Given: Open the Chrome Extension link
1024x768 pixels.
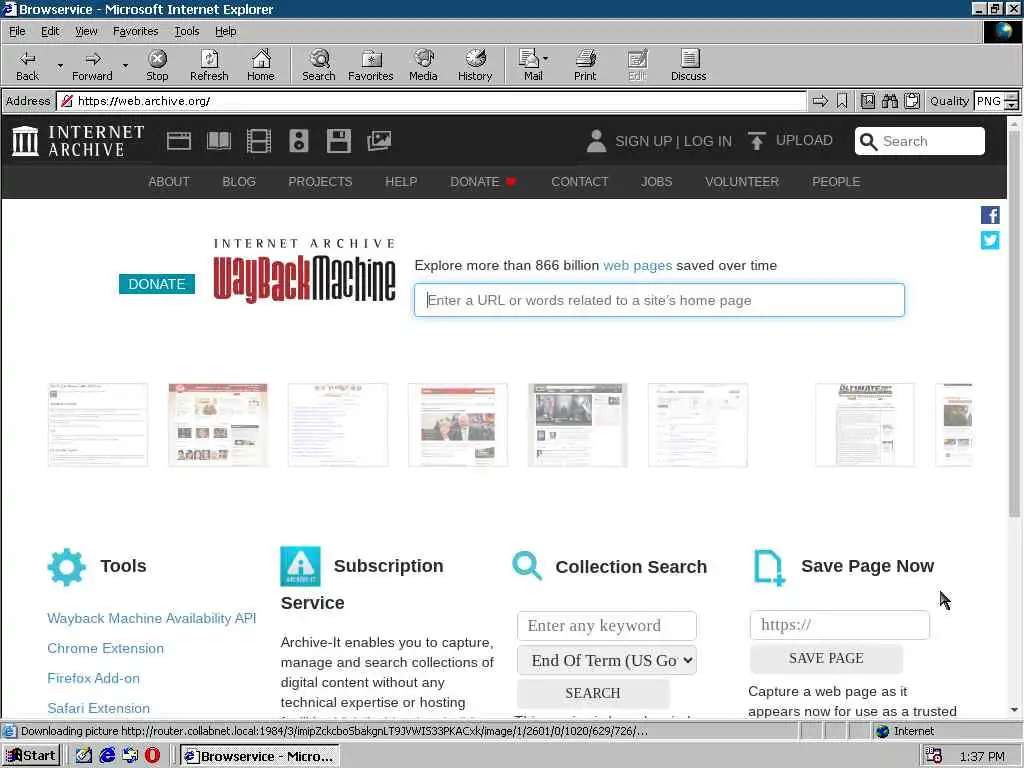Looking at the screenshot, I should coord(105,648).
